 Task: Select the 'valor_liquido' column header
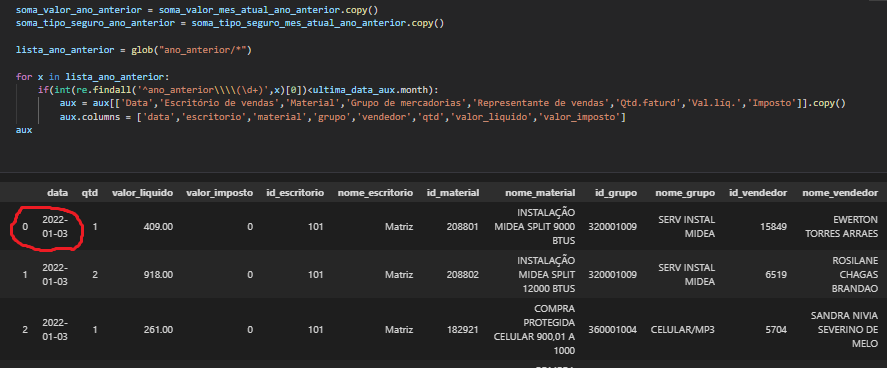(142, 193)
